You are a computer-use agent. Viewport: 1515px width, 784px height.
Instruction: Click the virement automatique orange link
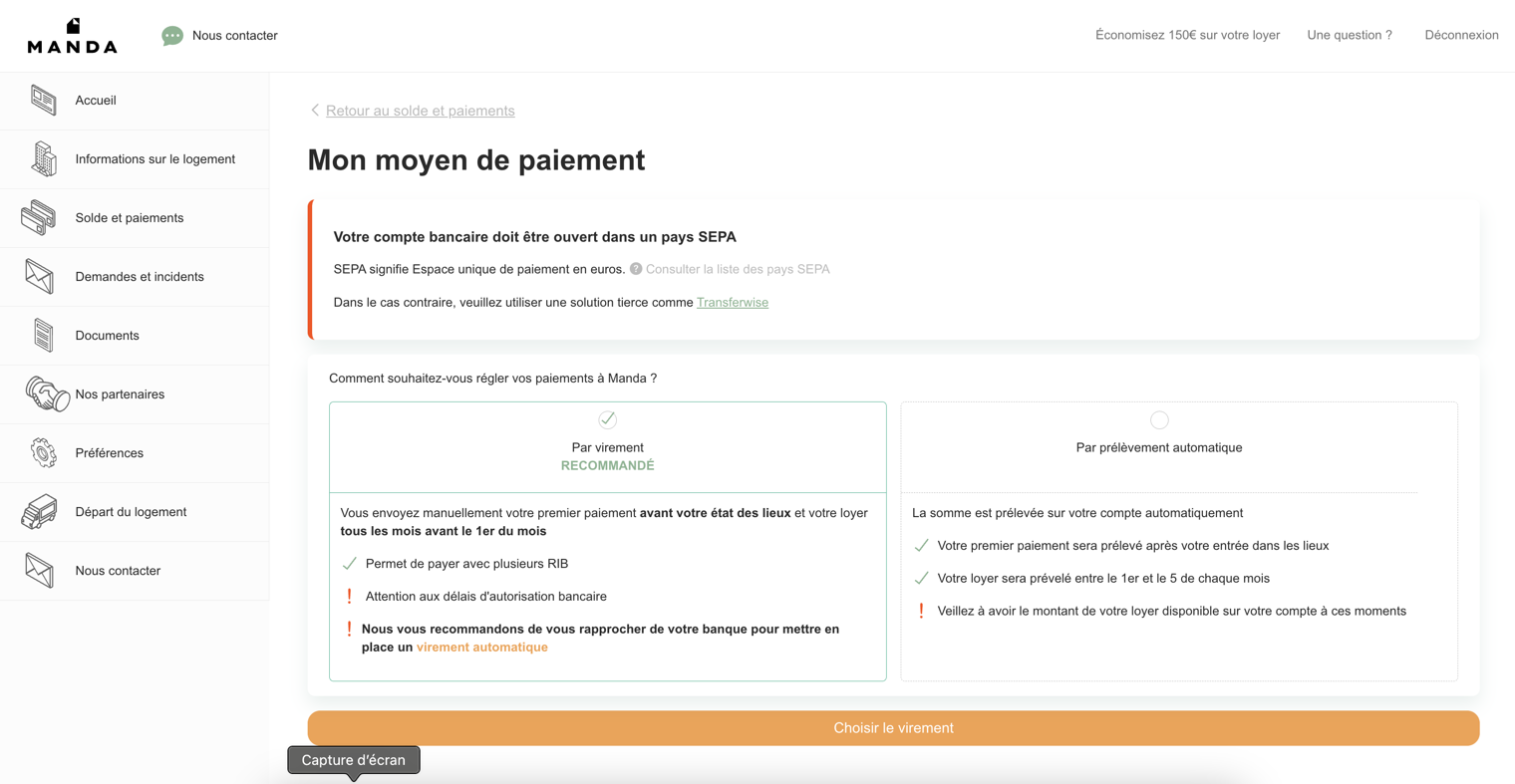pyautogui.click(x=482, y=648)
